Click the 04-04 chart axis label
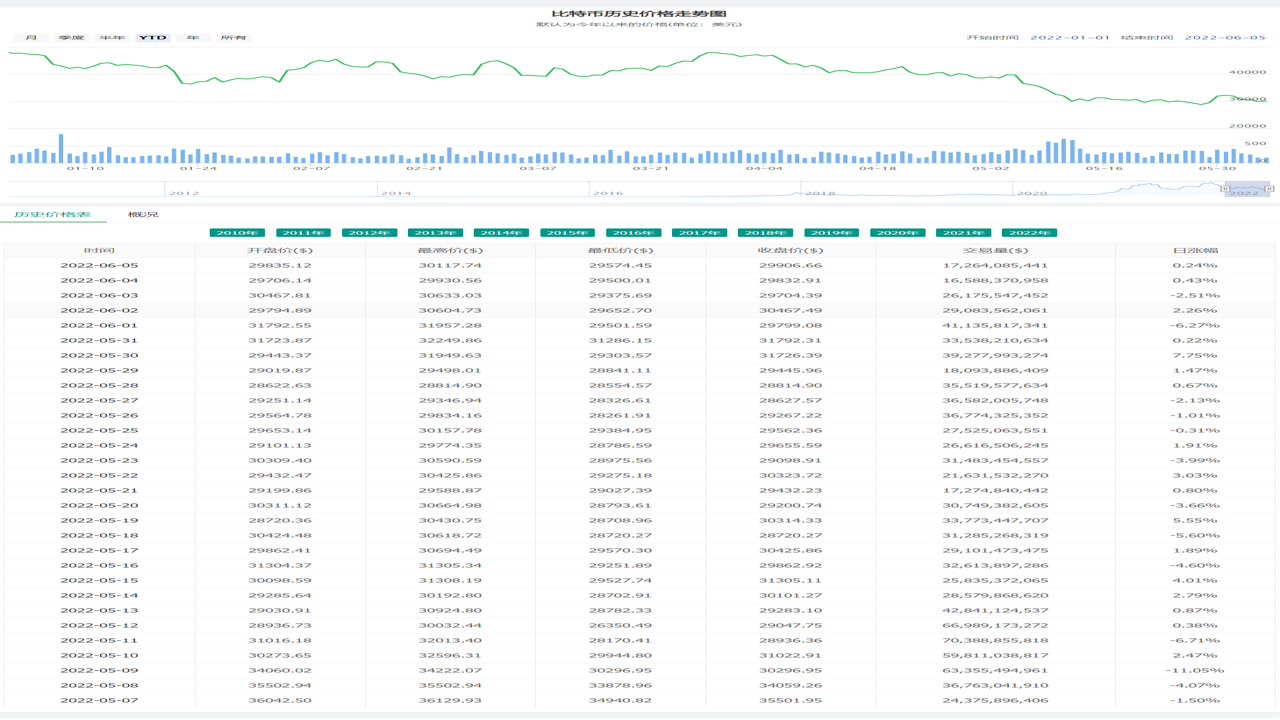Image resolution: width=1280 pixels, height=720 pixels. [x=764, y=168]
